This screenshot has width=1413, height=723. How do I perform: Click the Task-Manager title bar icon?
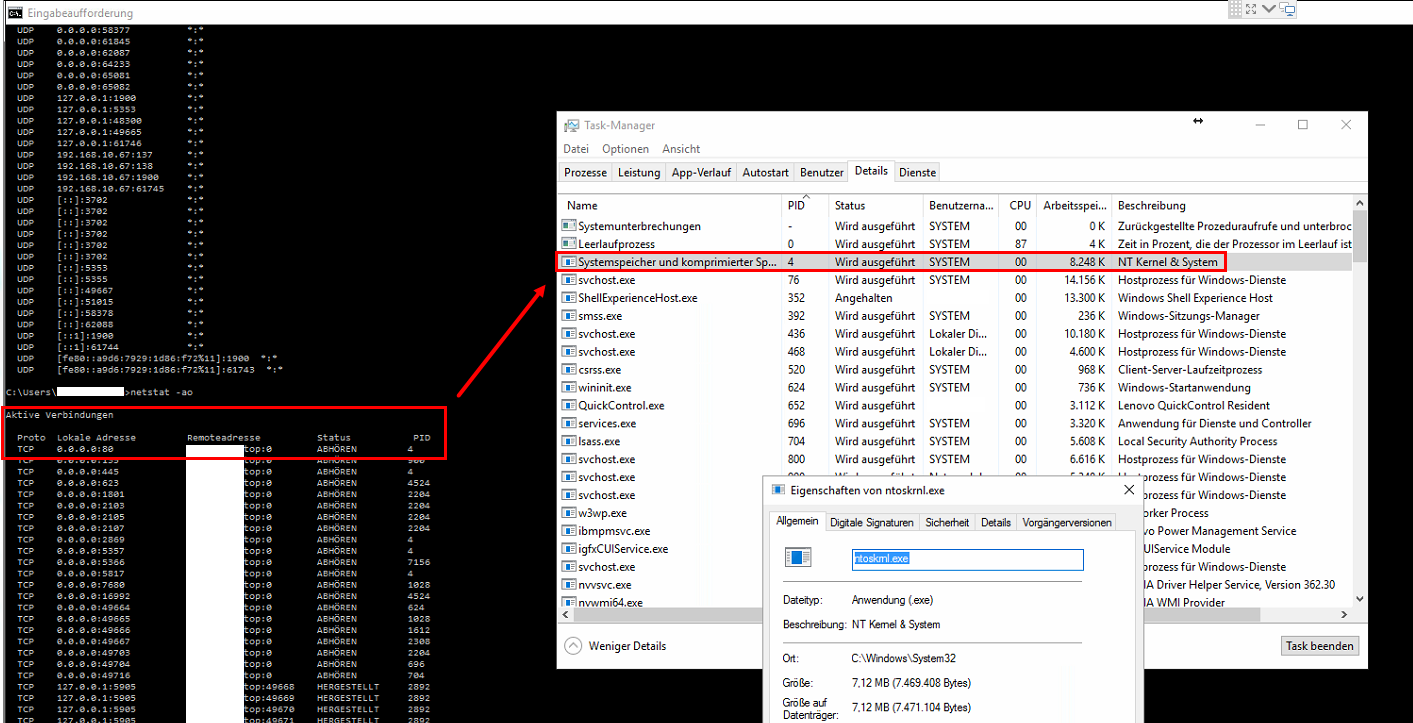coord(571,126)
